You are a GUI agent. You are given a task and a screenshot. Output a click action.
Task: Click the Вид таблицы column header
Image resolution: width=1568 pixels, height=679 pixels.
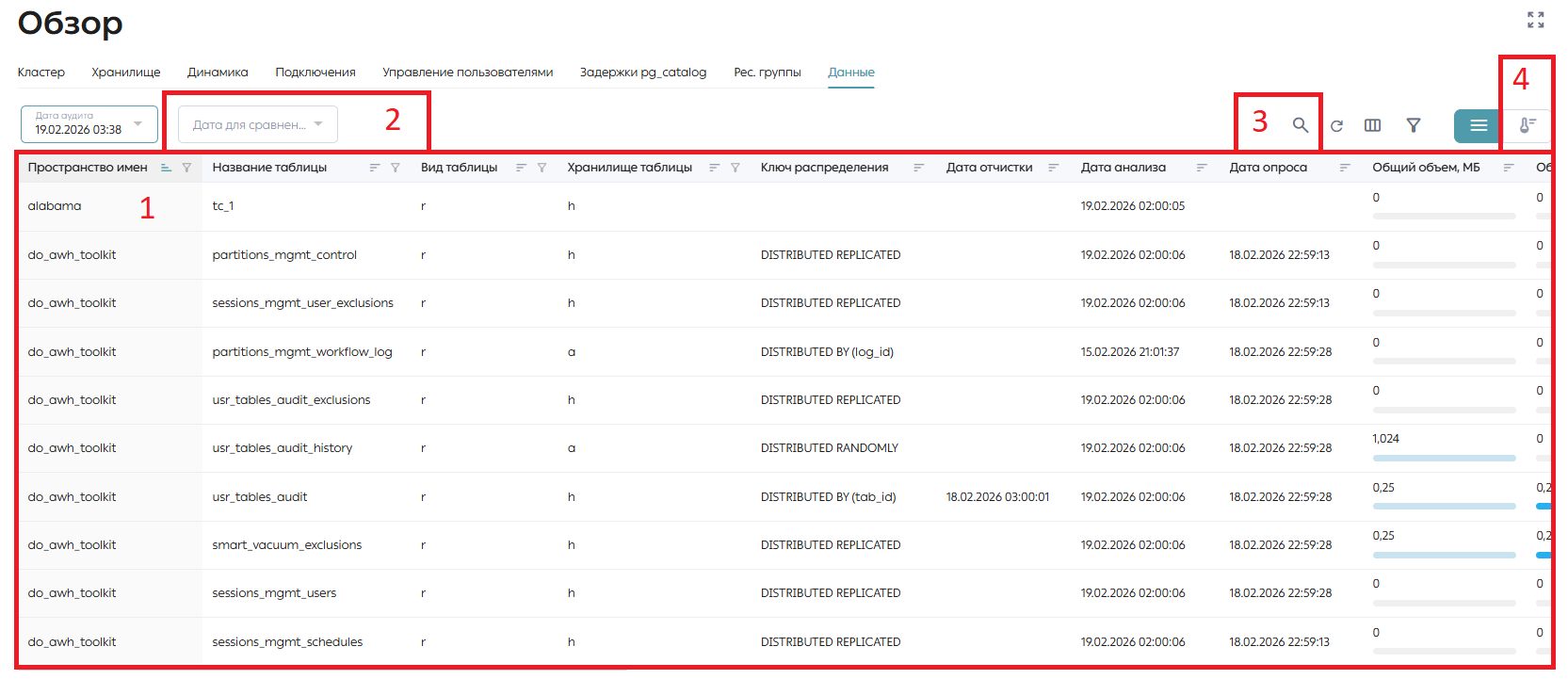(460, 168)
